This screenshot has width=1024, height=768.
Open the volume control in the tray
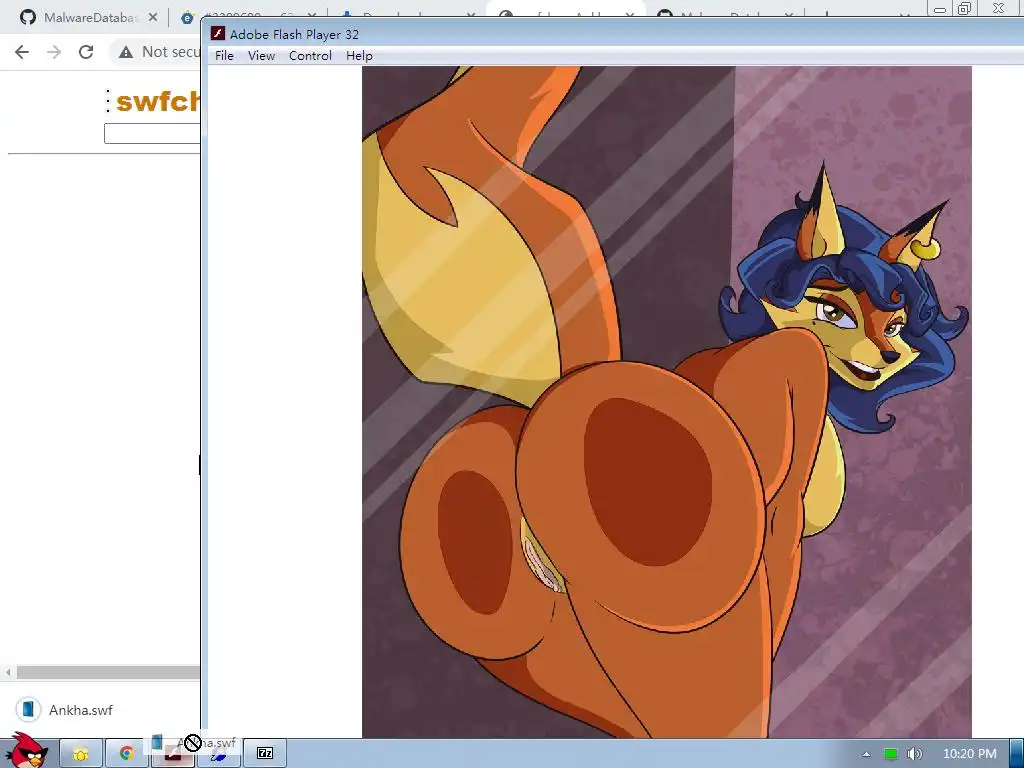click(x=914, y=754)
